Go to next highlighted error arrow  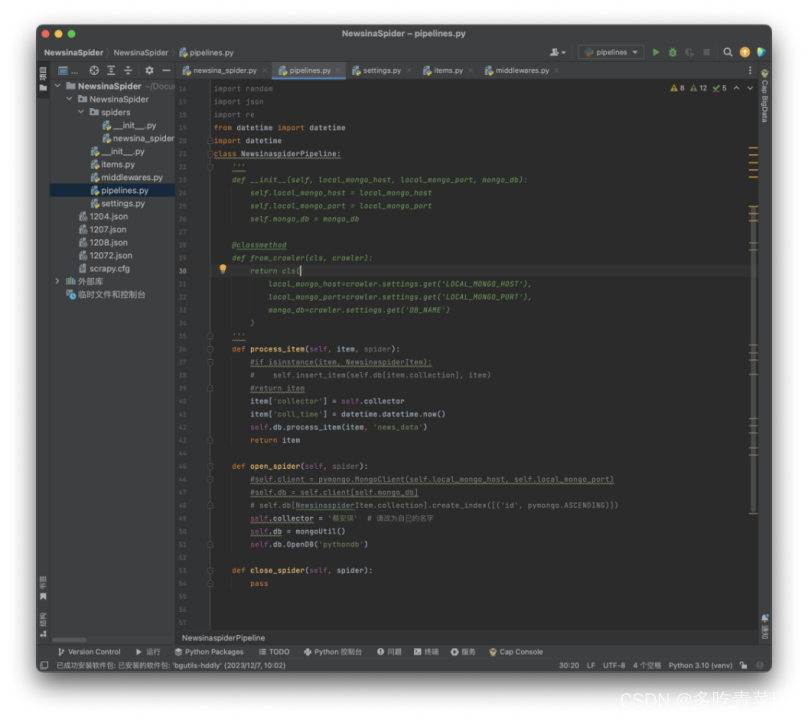750,88
